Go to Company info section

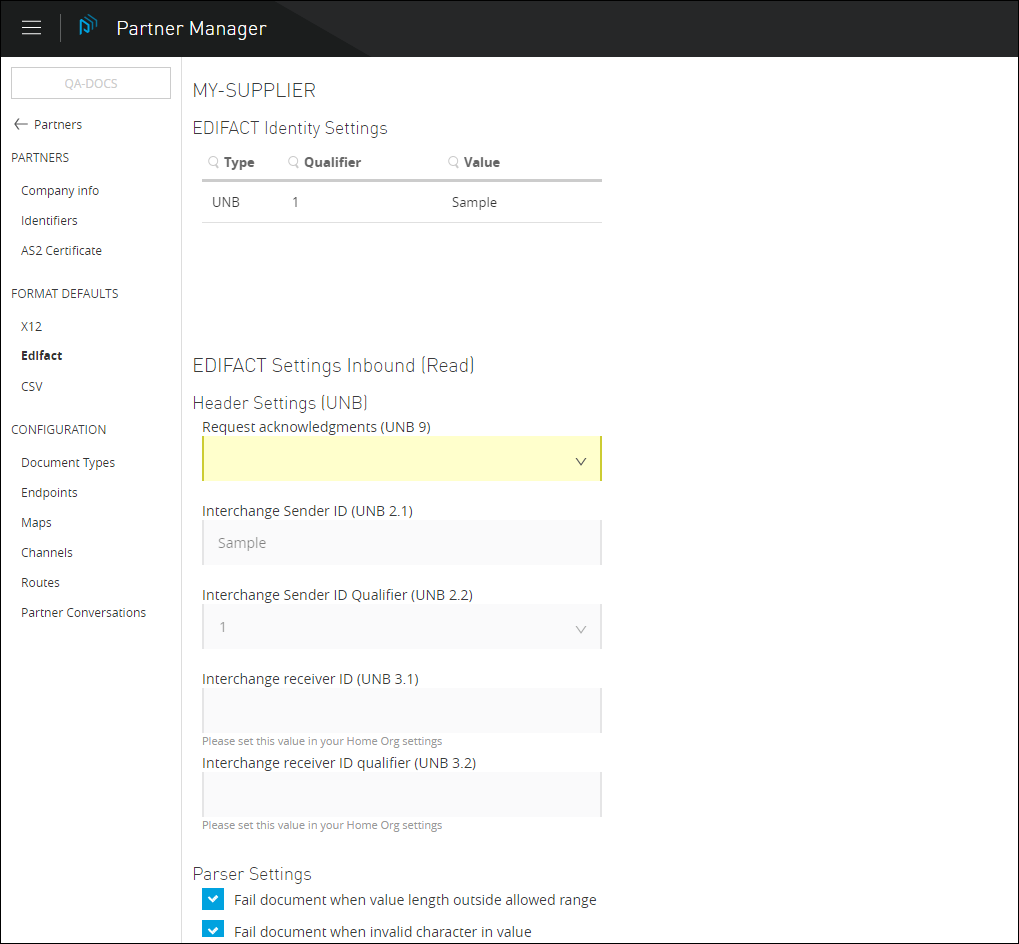click(x=60, y=191)
